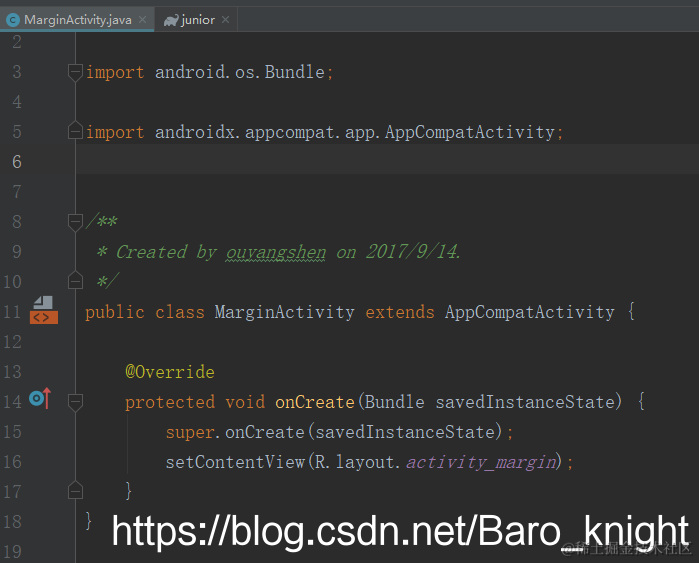Click the onCreate method name at line 14

(x=315, y=402)
